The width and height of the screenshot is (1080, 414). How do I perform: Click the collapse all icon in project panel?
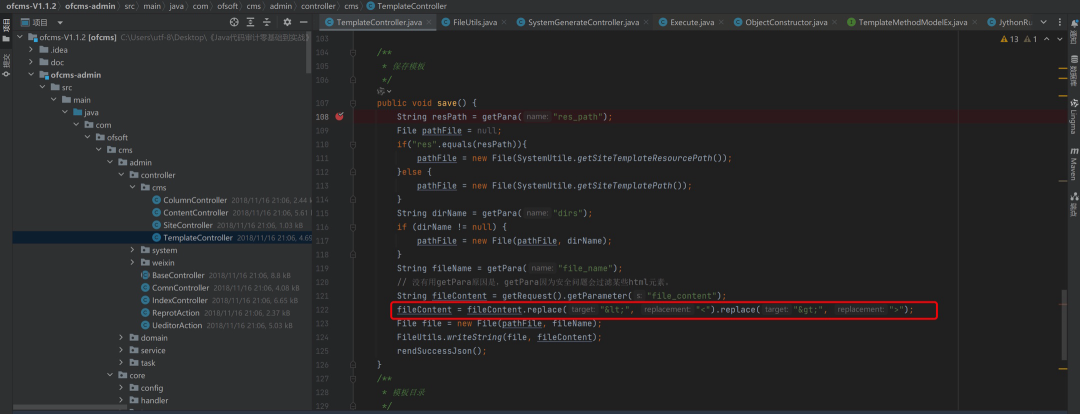pos(268,22)
